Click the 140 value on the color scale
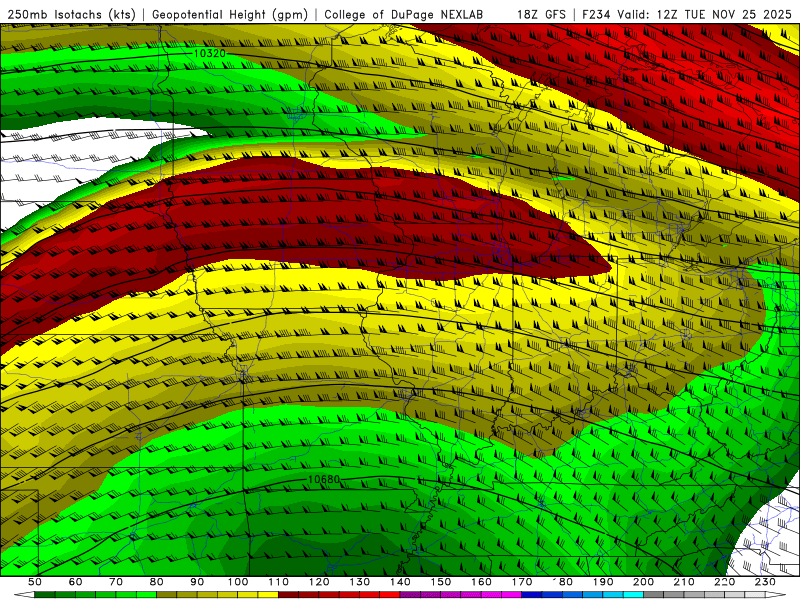 400,582
